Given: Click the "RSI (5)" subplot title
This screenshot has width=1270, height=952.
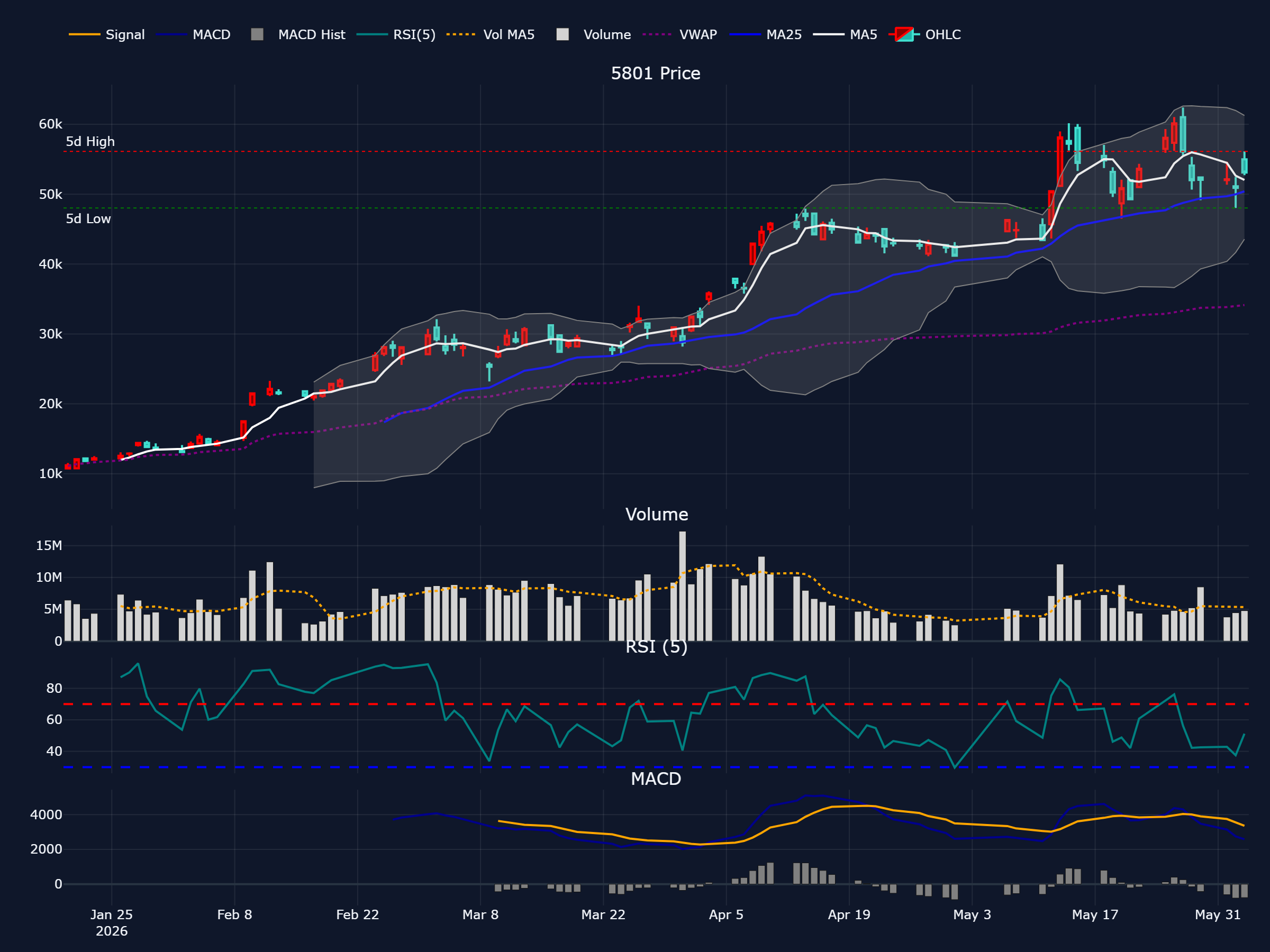Looking at the screenshot, I should point(657,647).
